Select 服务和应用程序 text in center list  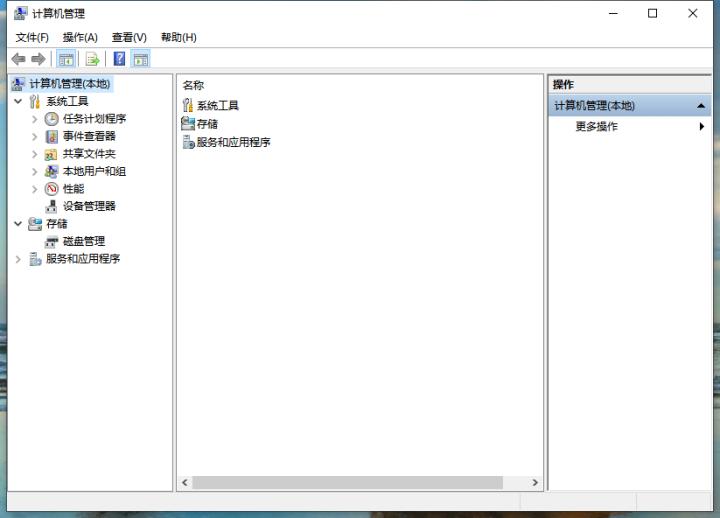coord(233,142)
